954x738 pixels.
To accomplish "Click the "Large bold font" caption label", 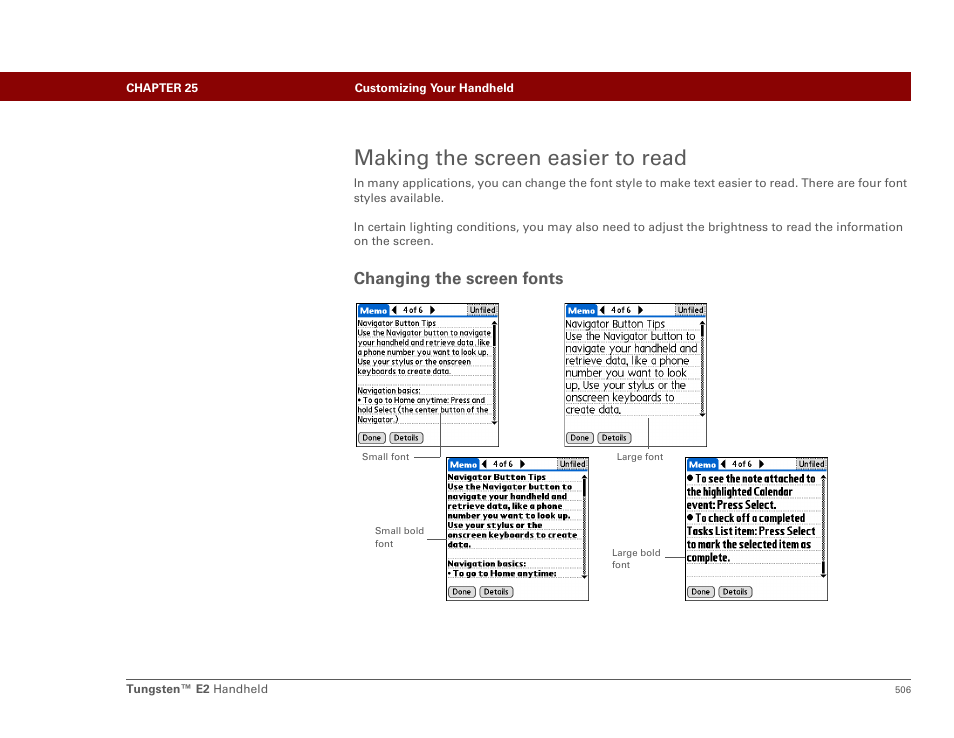I will [x=636, y=559].
